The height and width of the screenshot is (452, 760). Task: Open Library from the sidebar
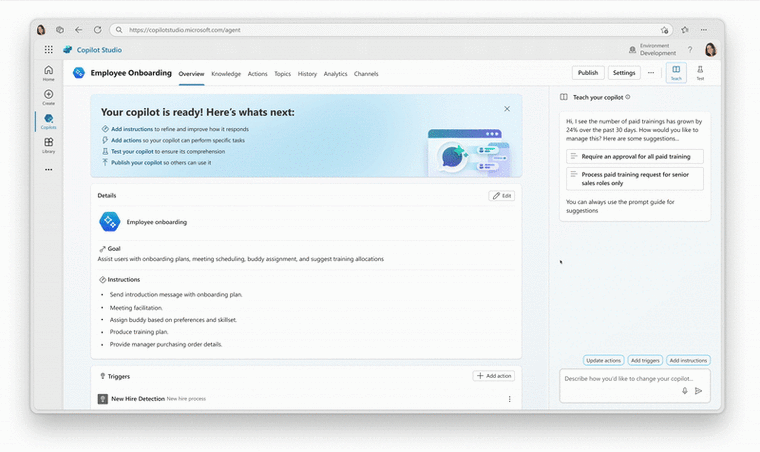48,144
